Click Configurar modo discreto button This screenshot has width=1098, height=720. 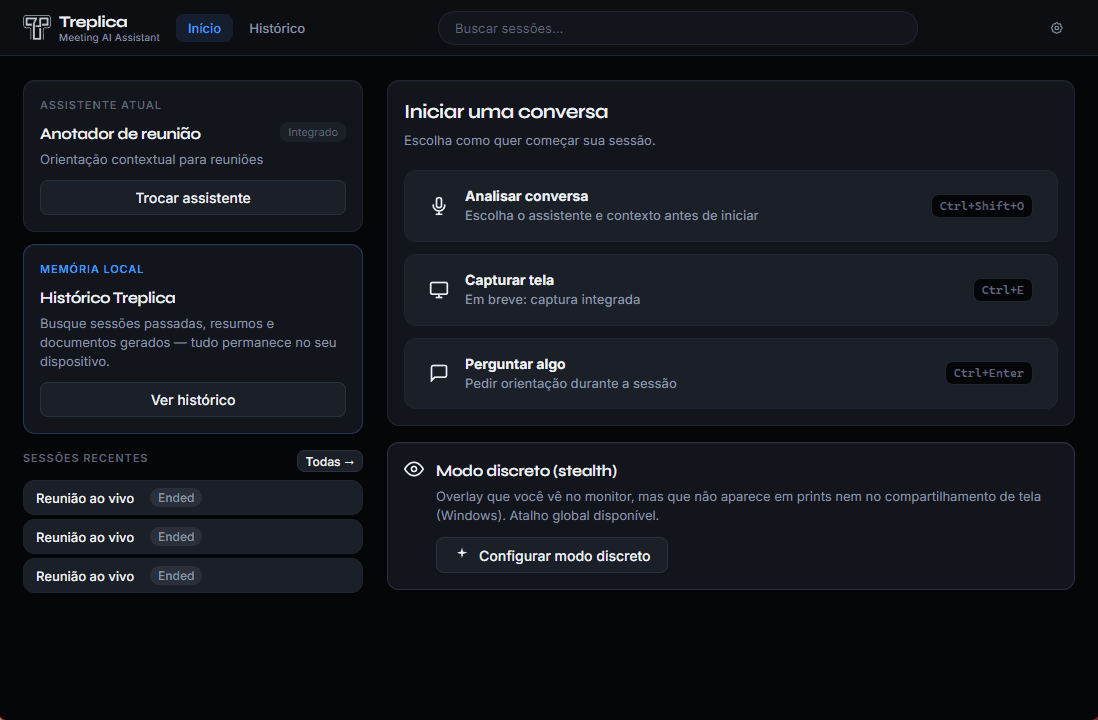pos(552,555)
